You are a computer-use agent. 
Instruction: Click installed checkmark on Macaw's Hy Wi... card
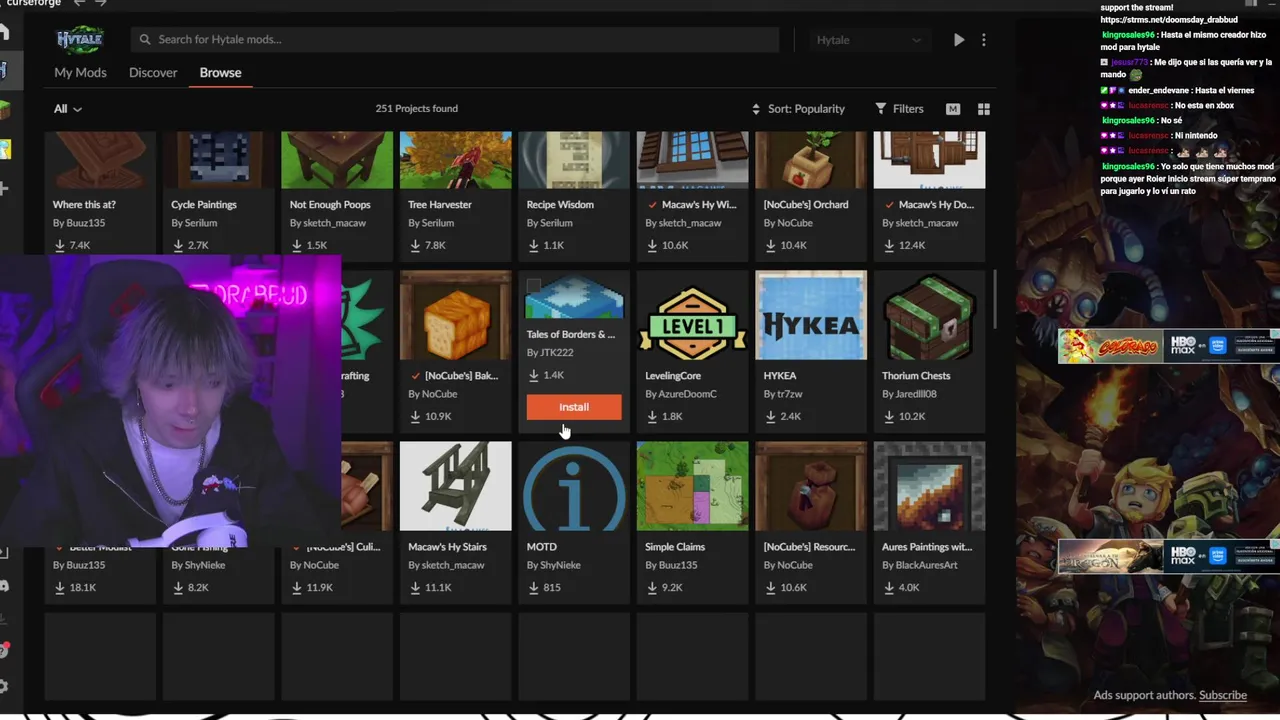(x=653, y=205)
